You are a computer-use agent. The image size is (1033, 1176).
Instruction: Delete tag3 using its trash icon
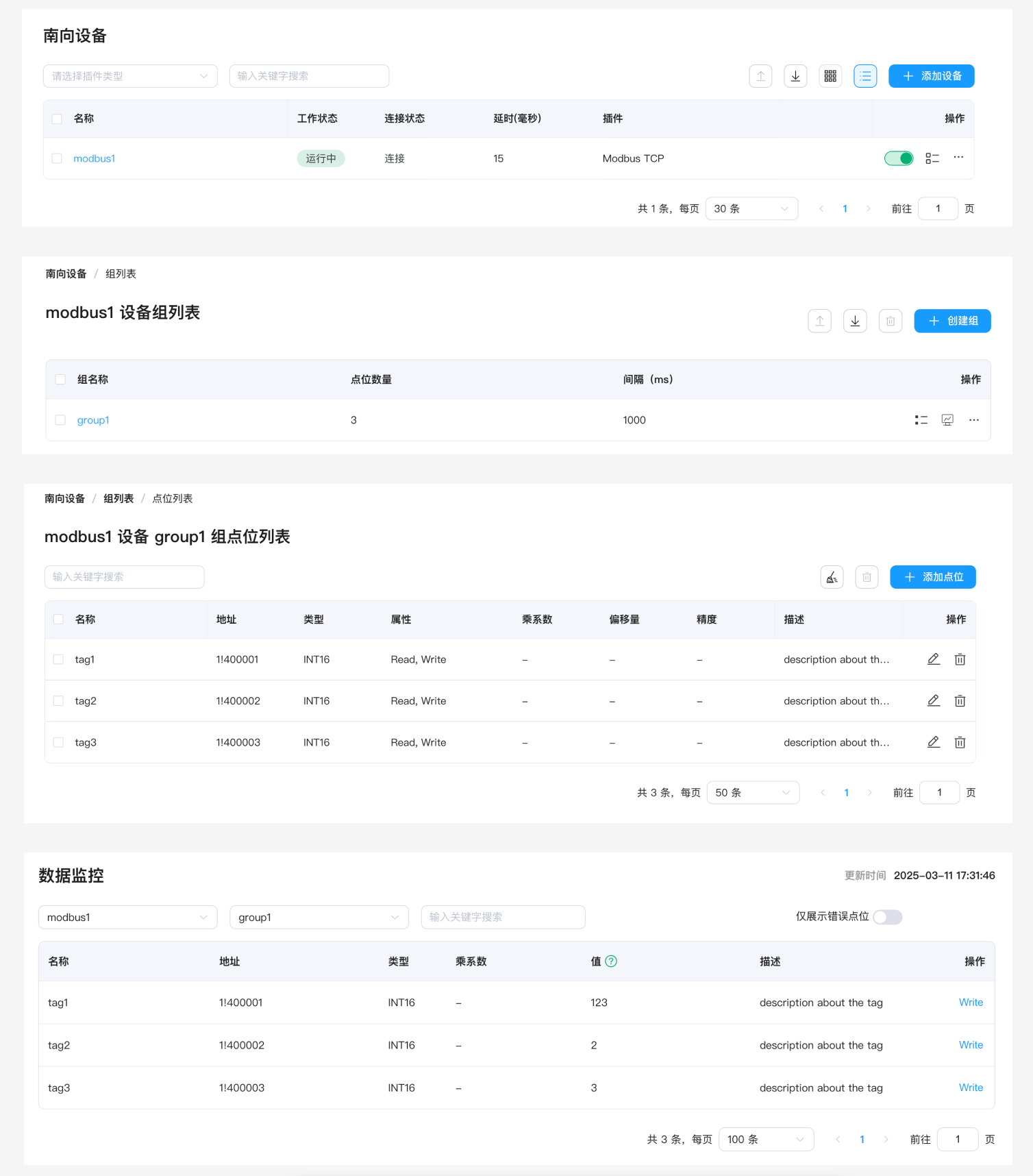[x=960, y=742]
